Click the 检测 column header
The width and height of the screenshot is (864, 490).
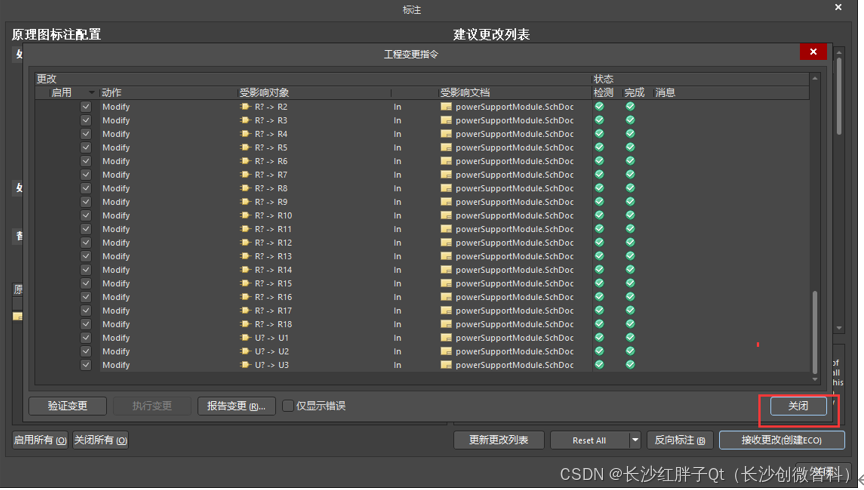pyautogui.click(x=604, y=93)
